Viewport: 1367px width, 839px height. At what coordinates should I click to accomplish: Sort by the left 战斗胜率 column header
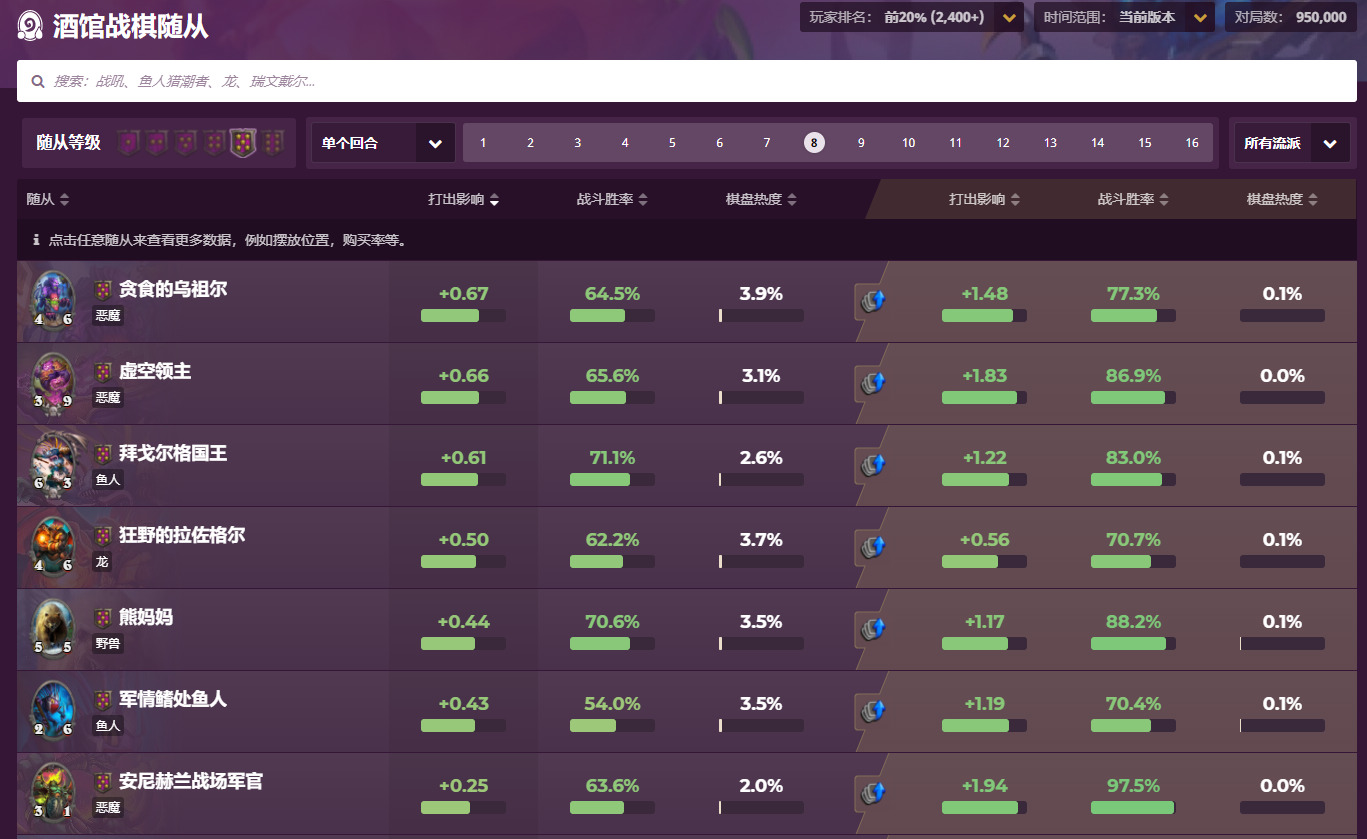(x=611, y=199)
